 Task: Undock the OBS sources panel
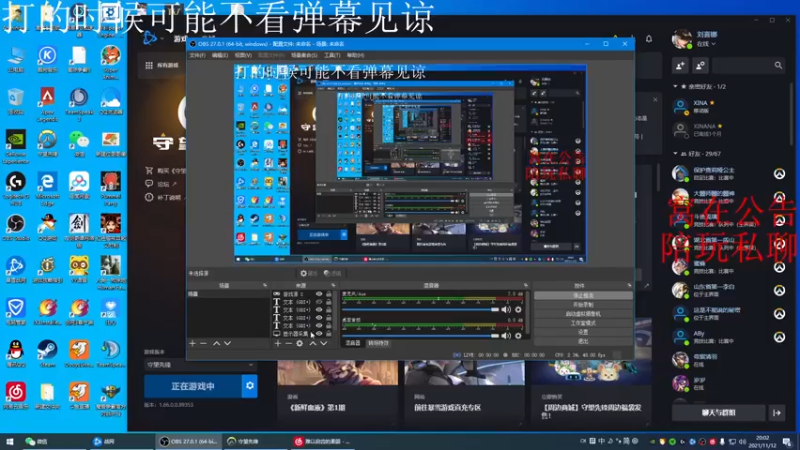tap(333, 285)
